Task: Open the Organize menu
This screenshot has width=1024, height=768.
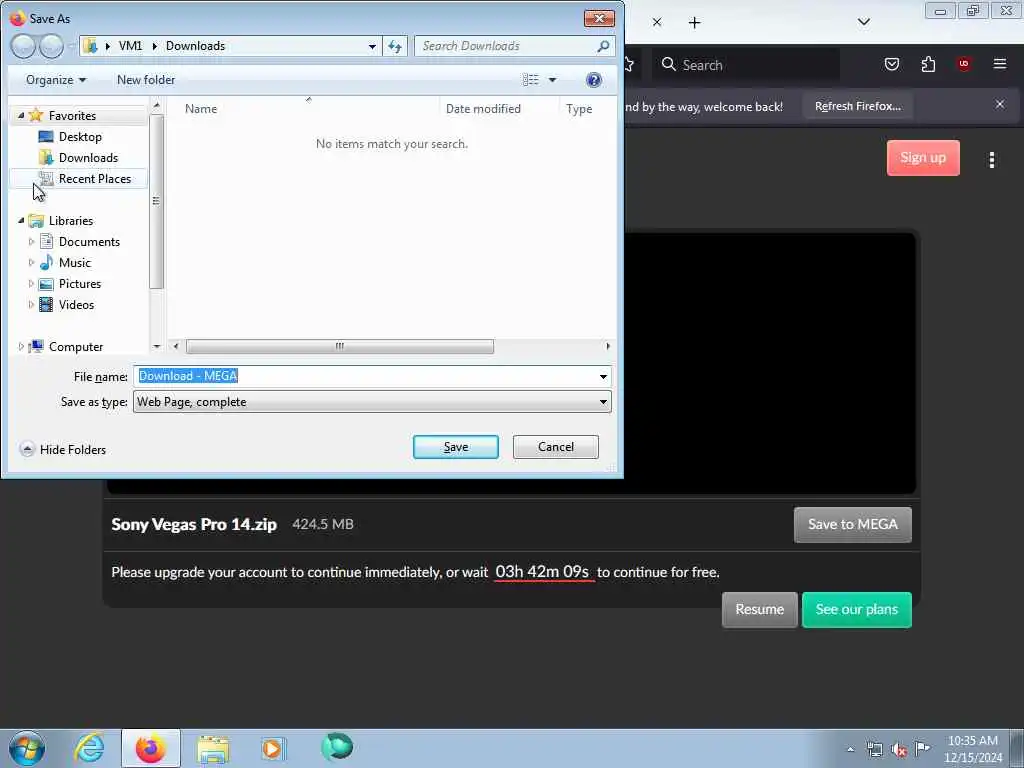Action: pos(56,80)
